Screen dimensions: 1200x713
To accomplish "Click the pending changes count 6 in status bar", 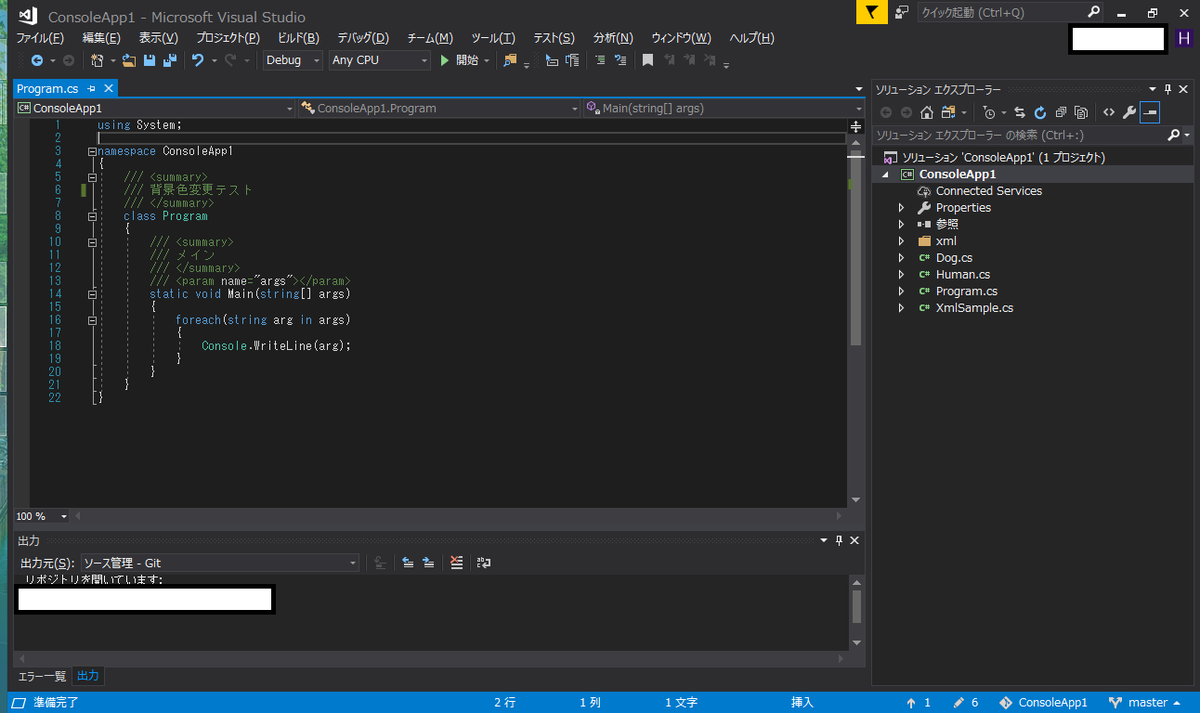I will point(966,703).
